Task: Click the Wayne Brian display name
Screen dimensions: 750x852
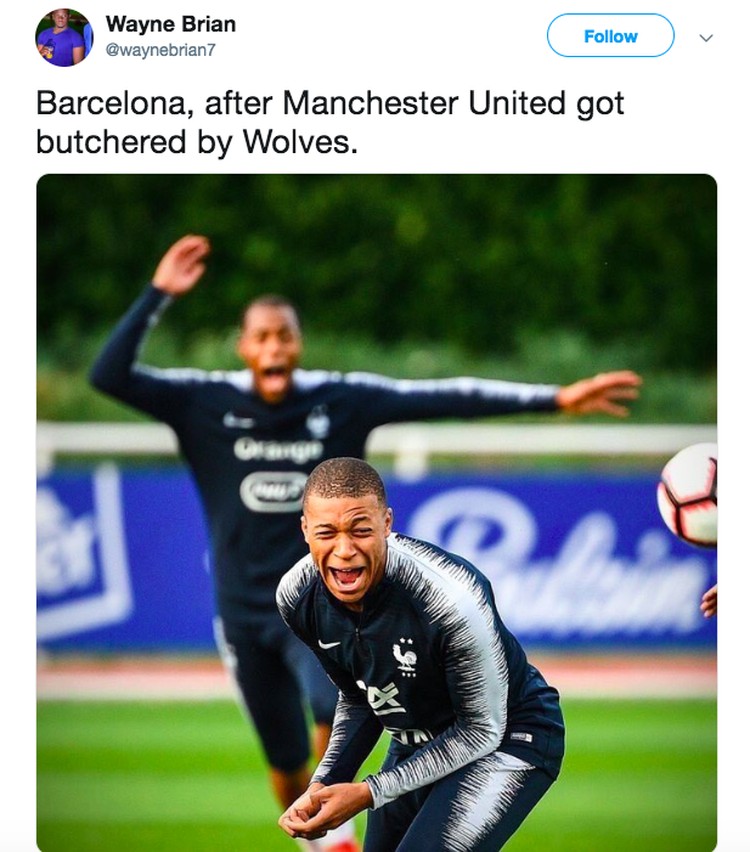Action: 171,24
